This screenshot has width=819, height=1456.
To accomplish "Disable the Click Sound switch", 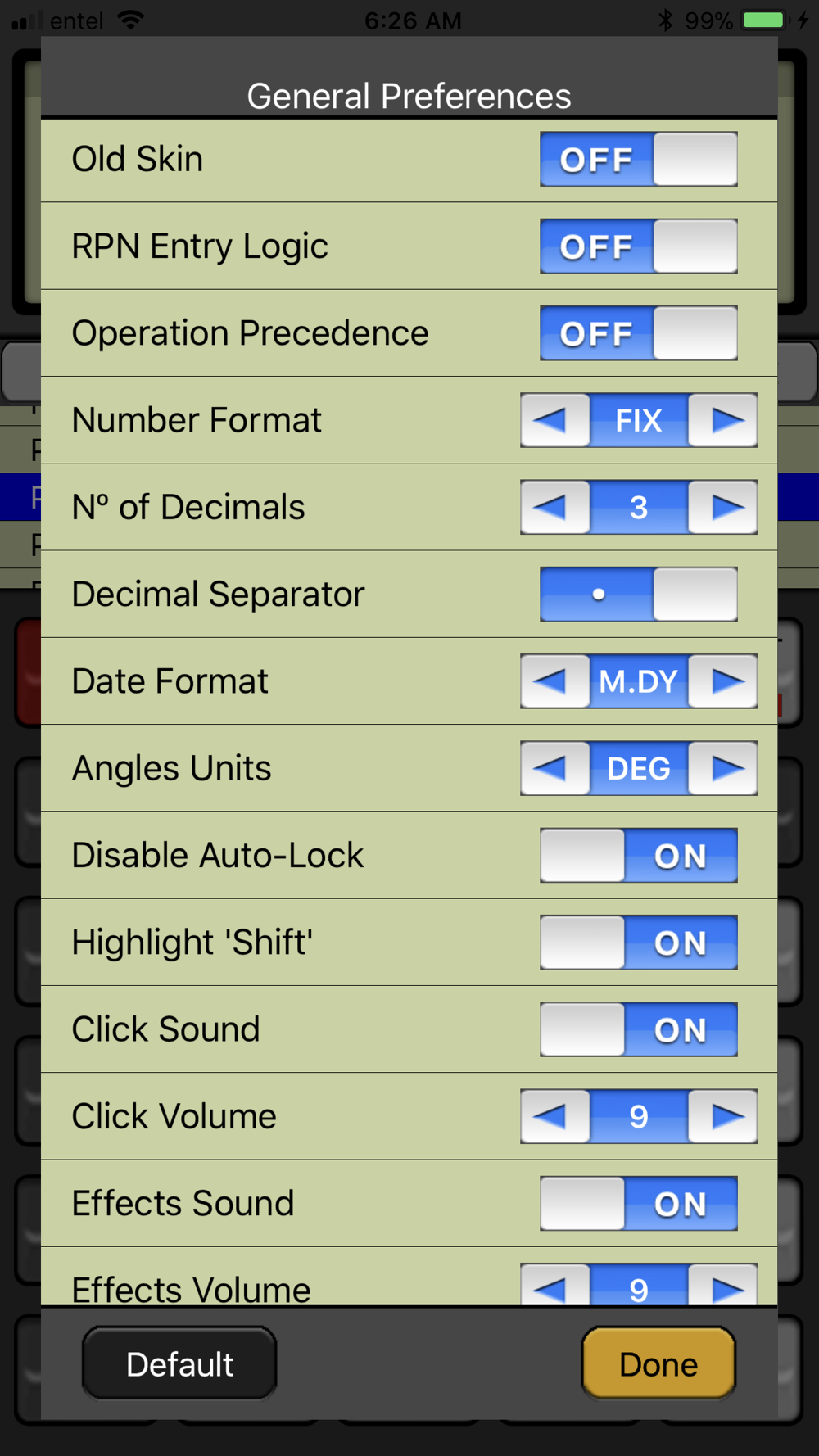I will 639,1029.
